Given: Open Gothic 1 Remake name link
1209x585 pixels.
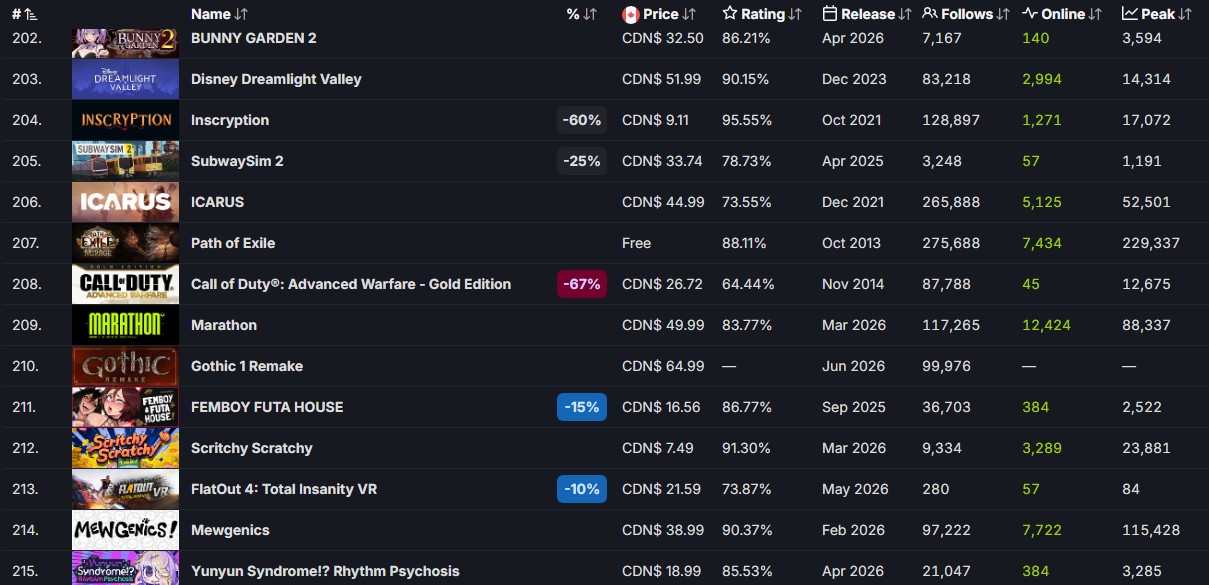Looking at the screenshot, I should pos(247,366).
